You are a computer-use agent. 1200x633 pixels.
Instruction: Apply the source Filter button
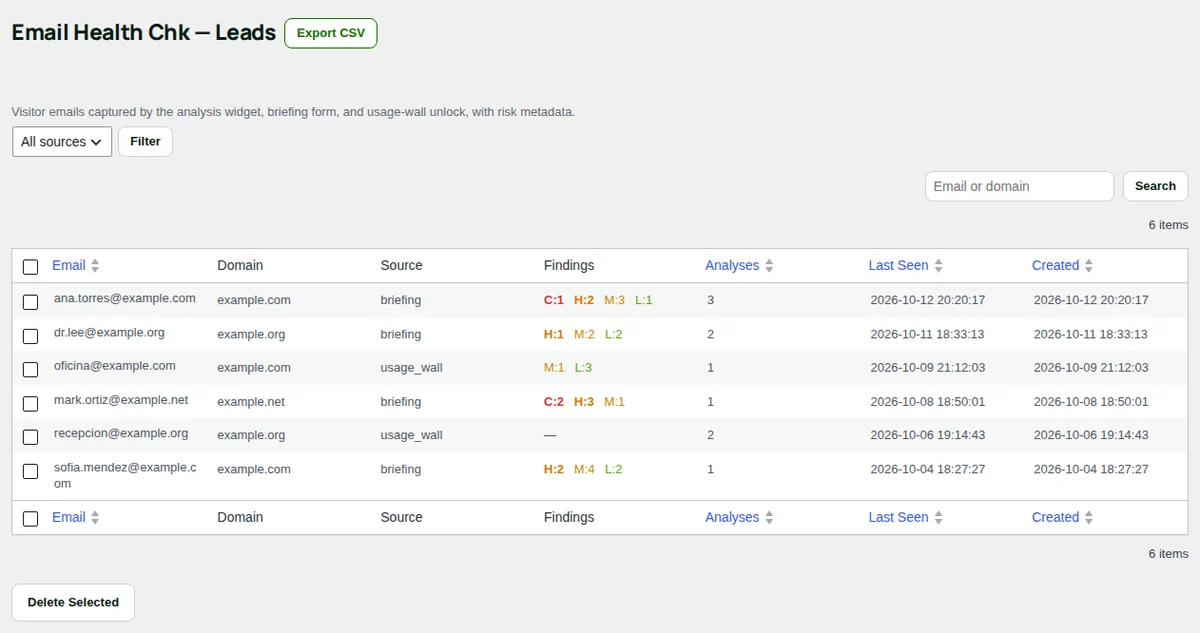pyautogui.click(x=145, y=142)
